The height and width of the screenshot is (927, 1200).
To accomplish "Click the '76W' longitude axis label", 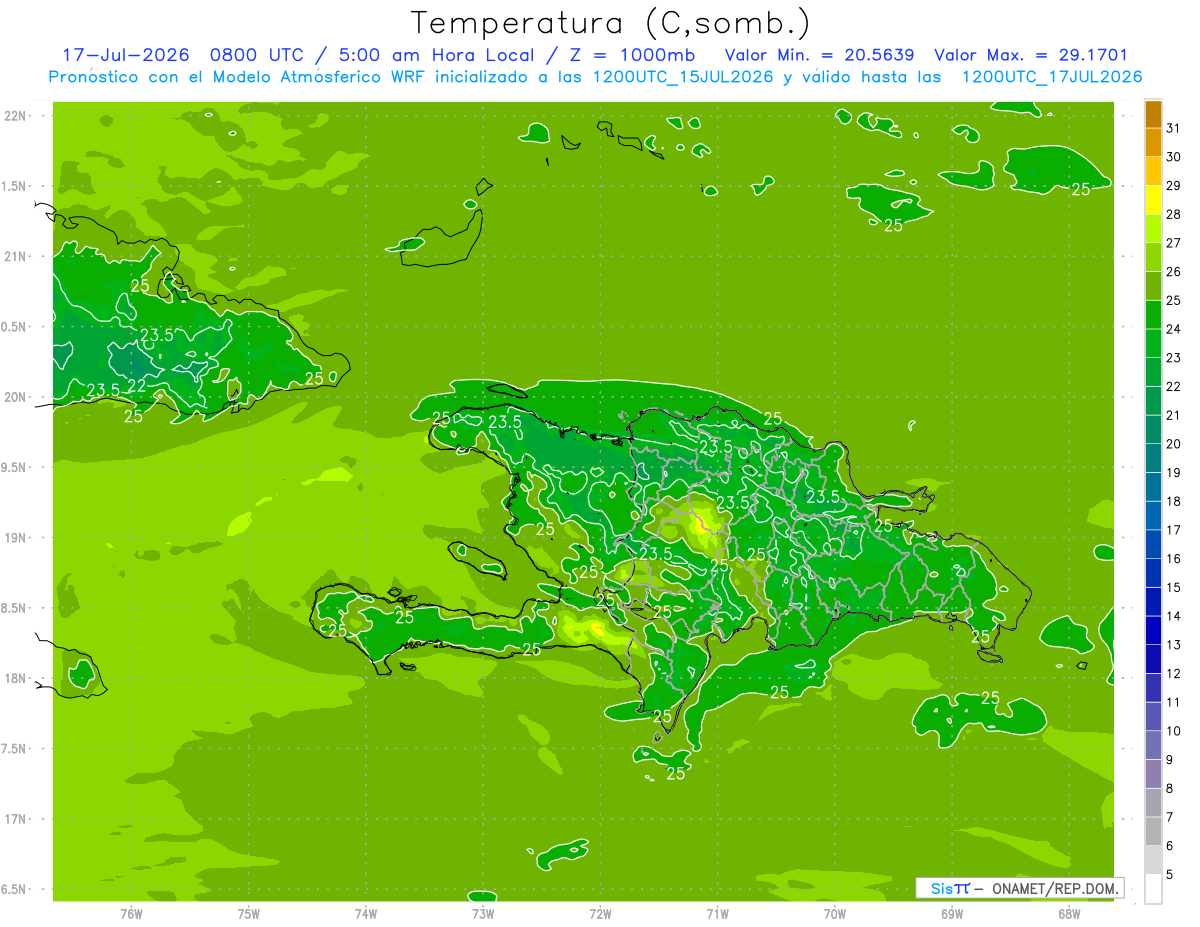I will 131,914.
